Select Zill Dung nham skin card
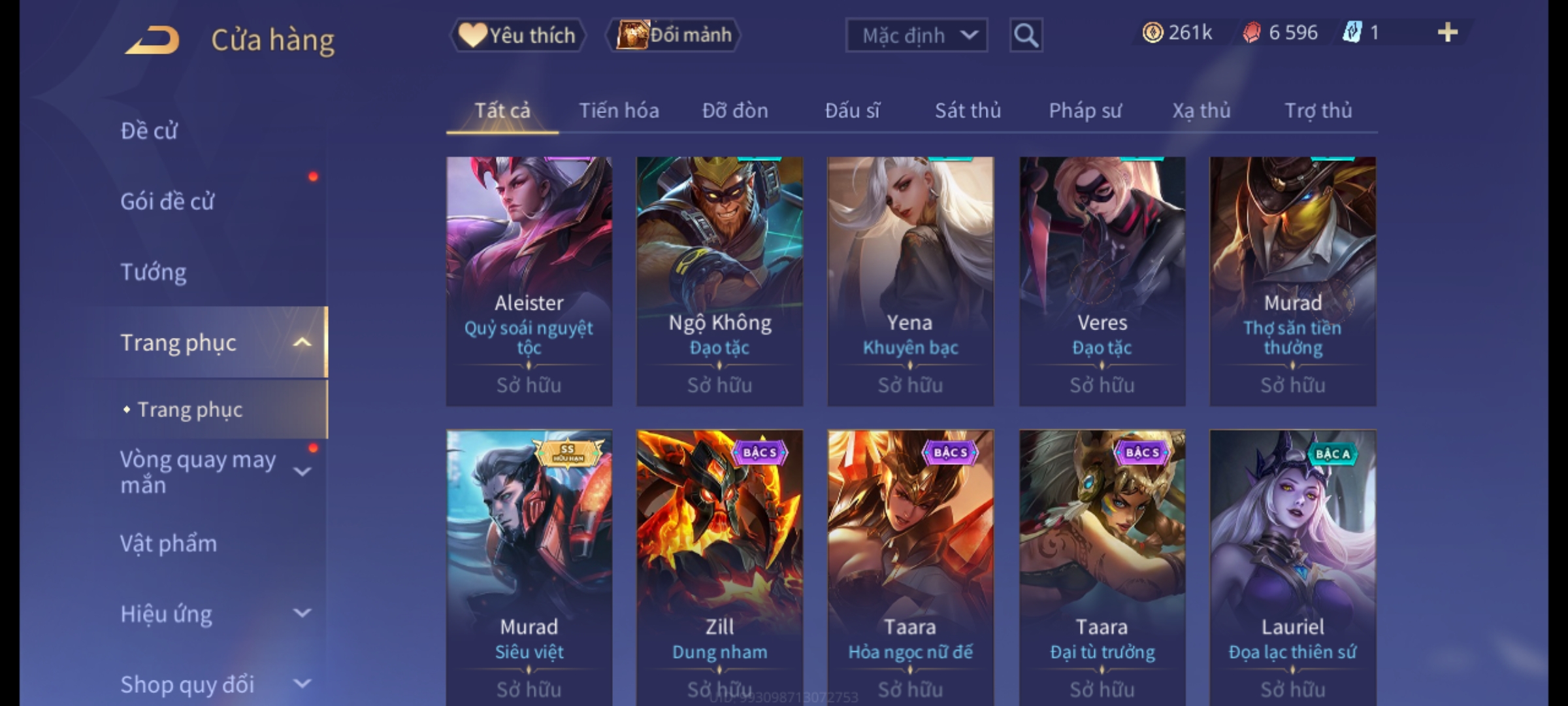 pyautogui.click(x=719, y=567)
